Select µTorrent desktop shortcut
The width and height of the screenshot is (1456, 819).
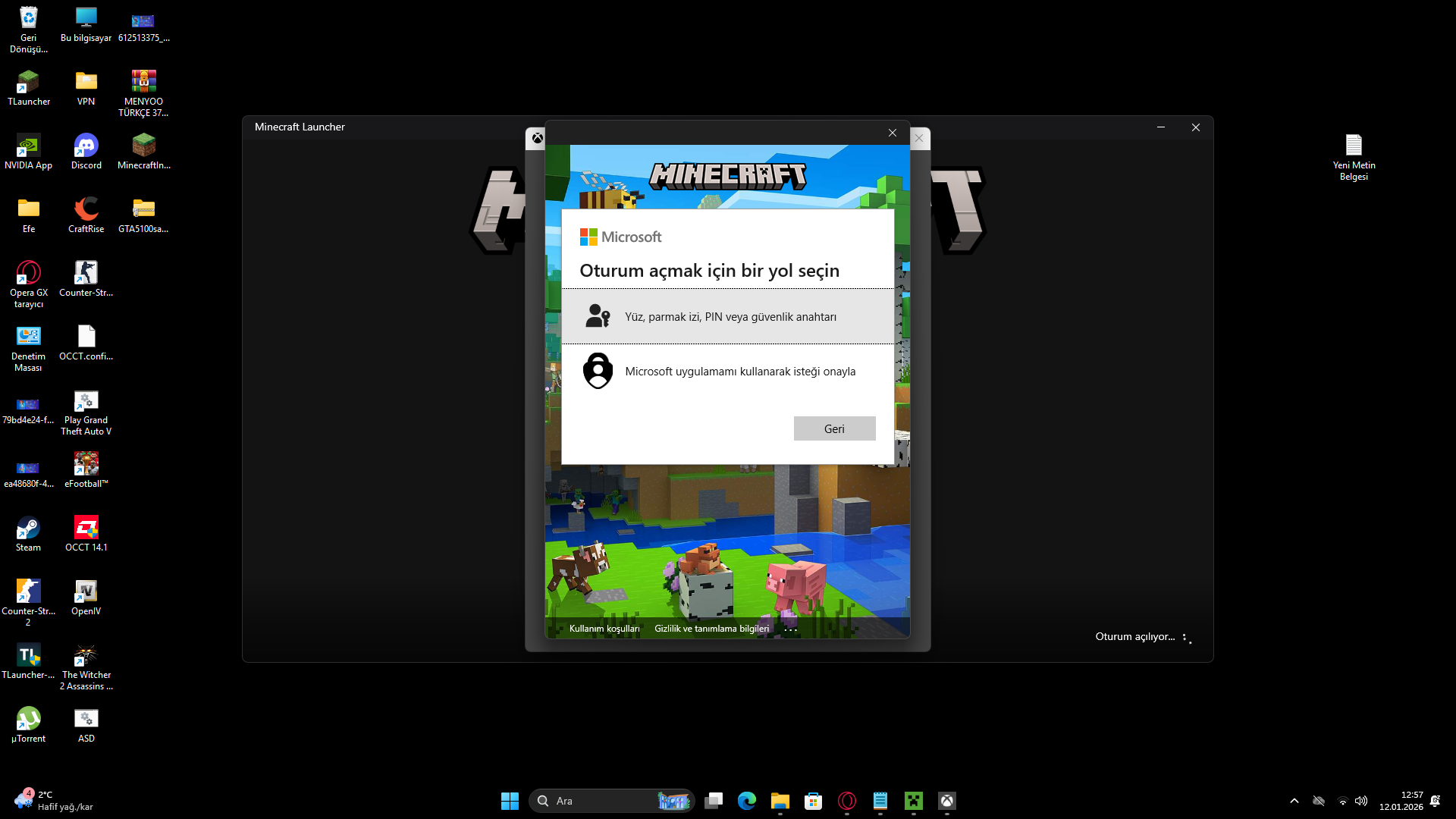29,725
